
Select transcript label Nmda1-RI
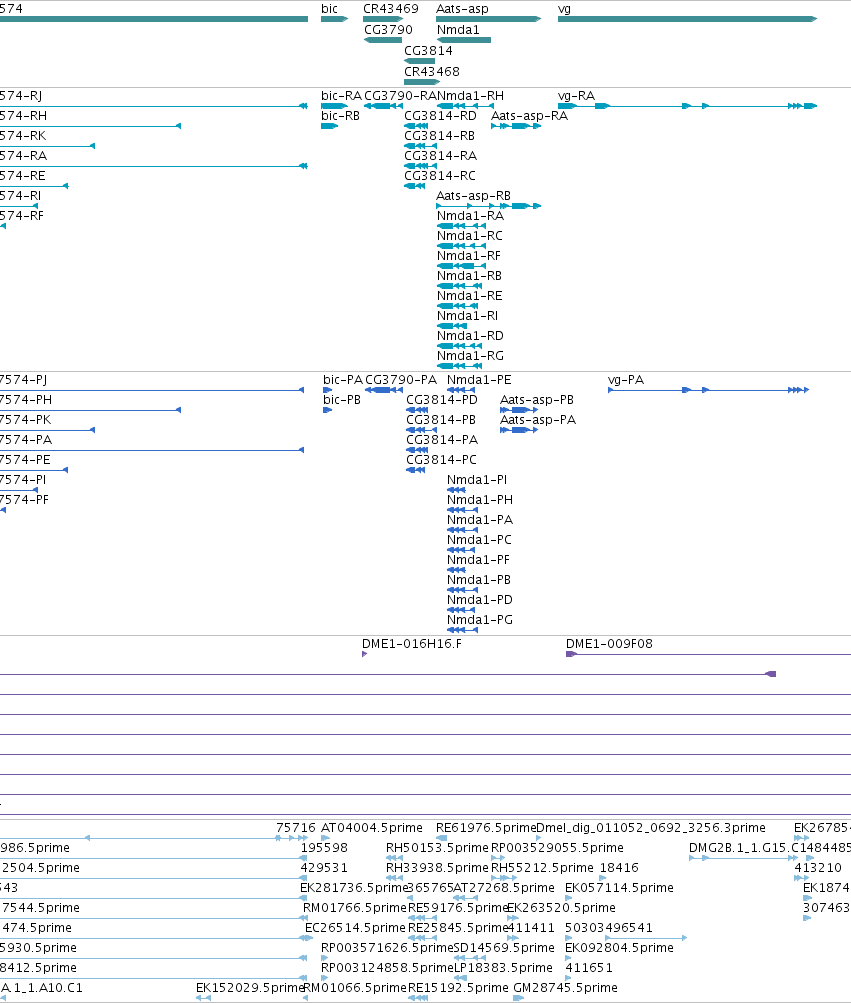(x=468, y=315)
